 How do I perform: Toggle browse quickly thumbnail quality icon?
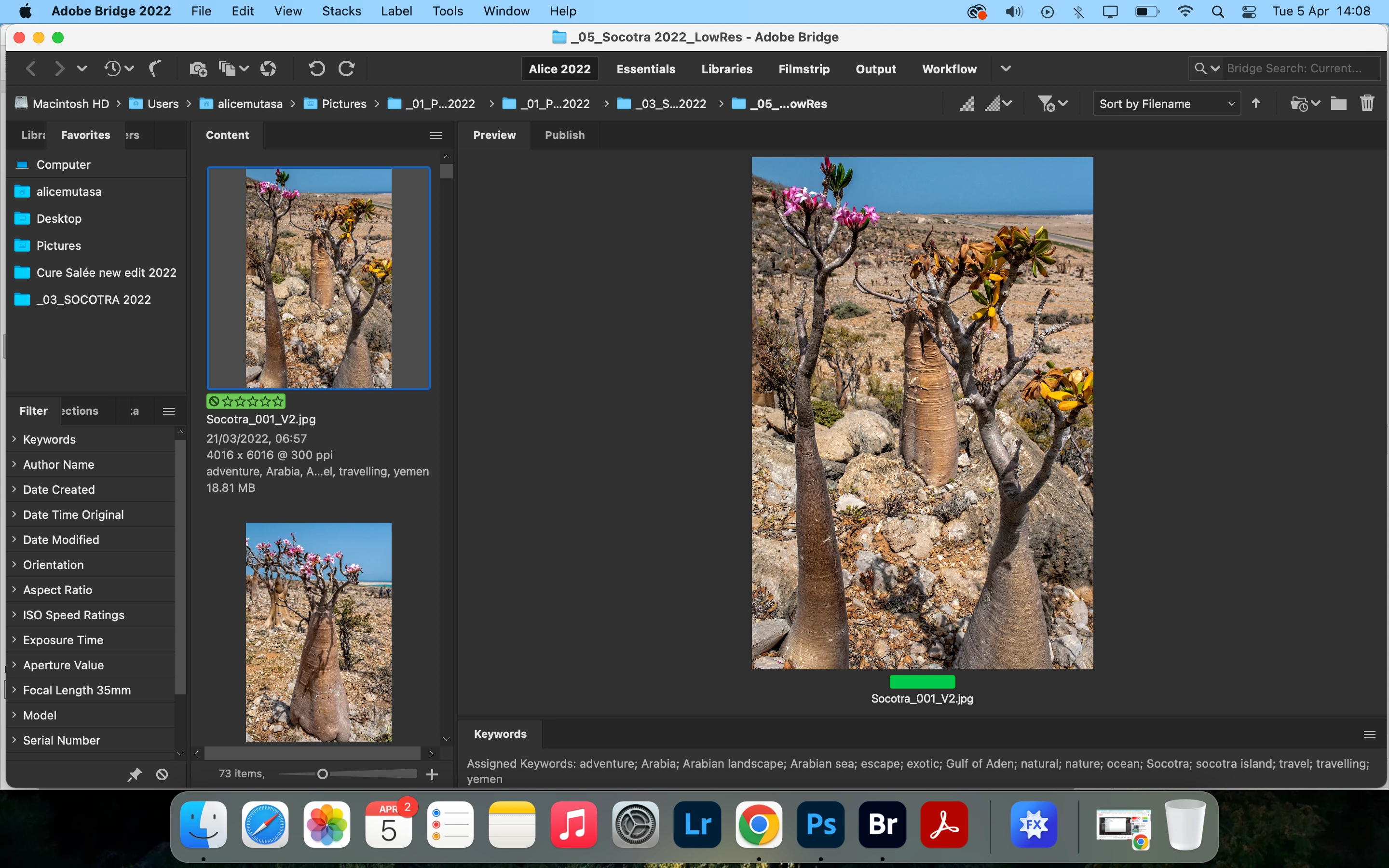pos(967,104)
